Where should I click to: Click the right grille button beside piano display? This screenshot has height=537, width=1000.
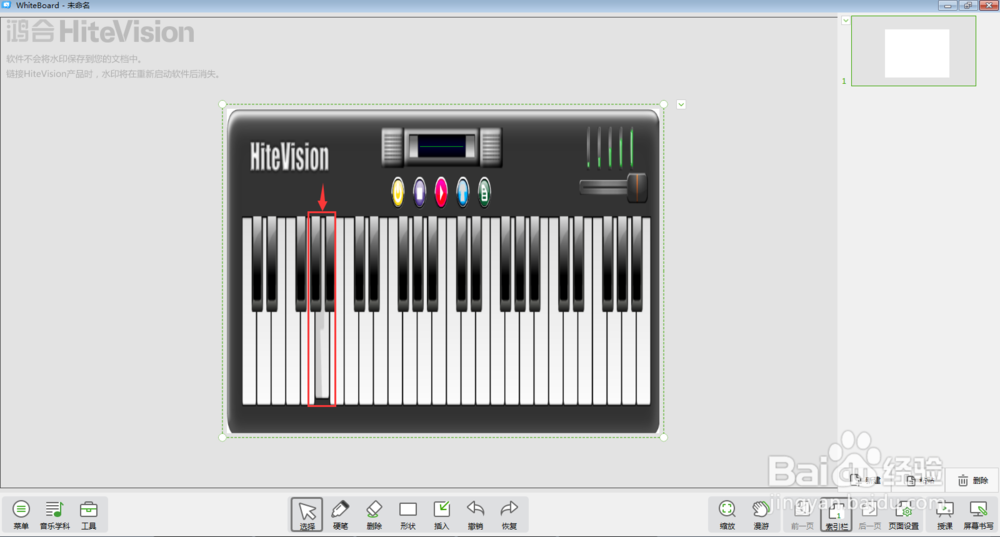[x=490, y=147]
